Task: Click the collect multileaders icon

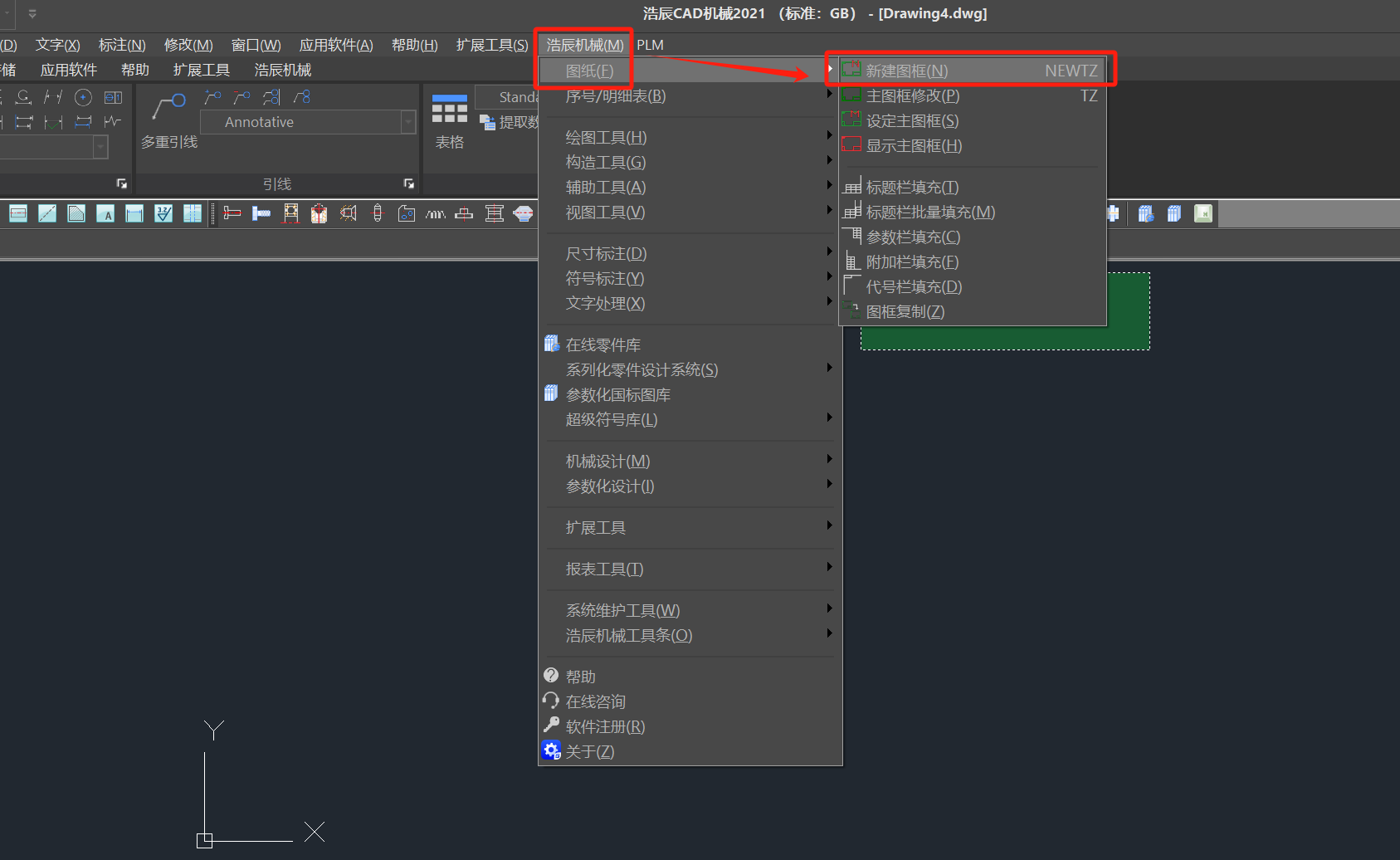Action: tap(301, 97)
